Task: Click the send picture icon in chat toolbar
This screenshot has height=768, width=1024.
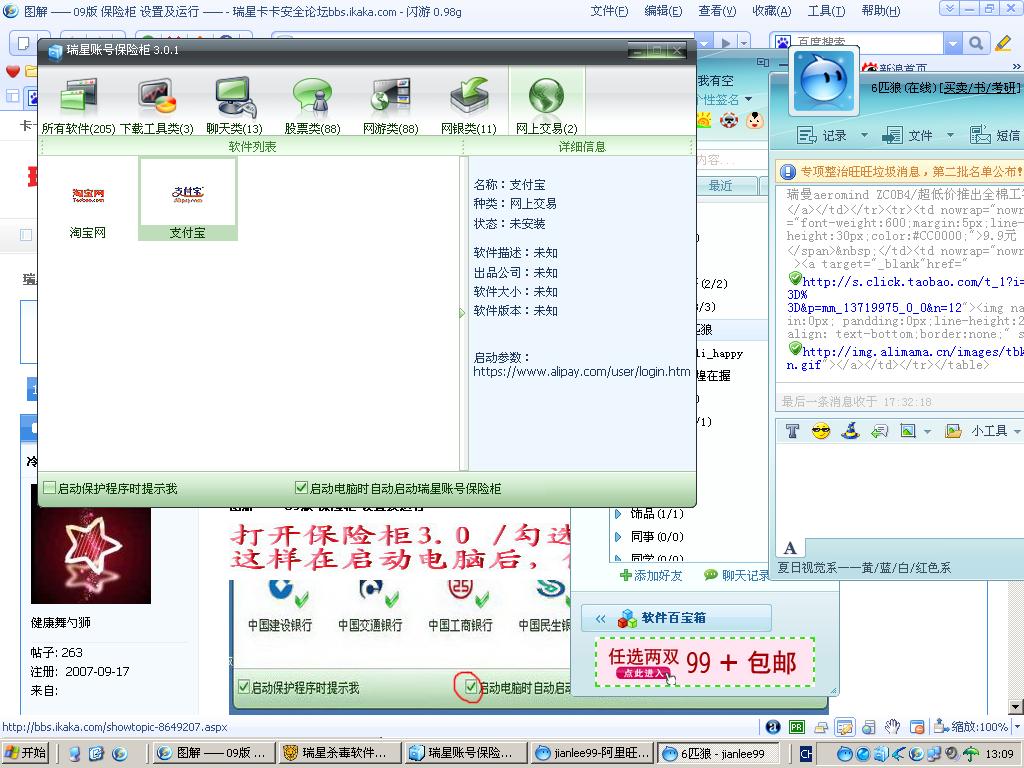Action: point(908,431)
